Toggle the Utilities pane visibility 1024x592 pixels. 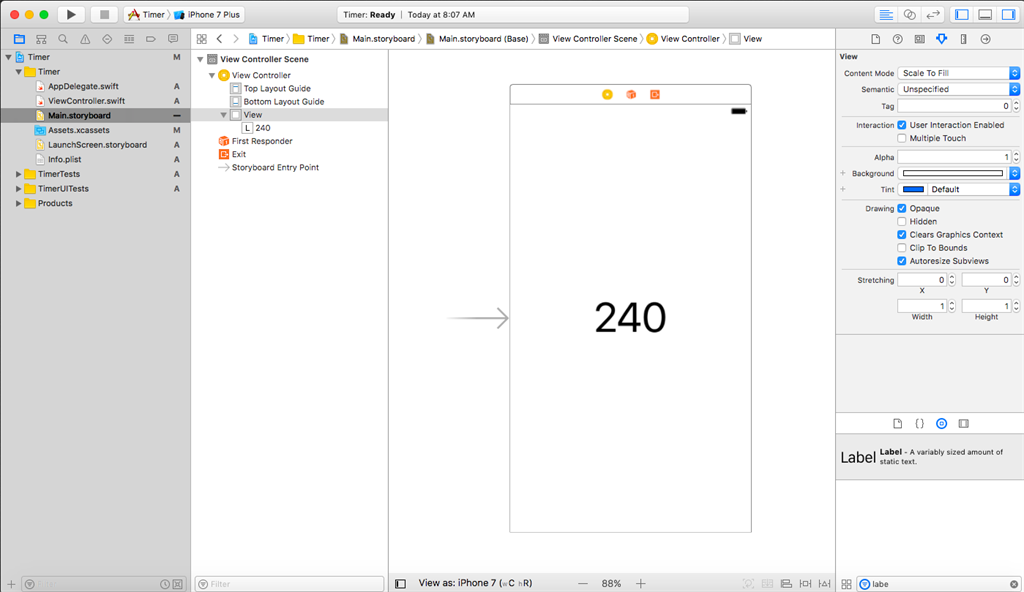tap(1009, 14)
